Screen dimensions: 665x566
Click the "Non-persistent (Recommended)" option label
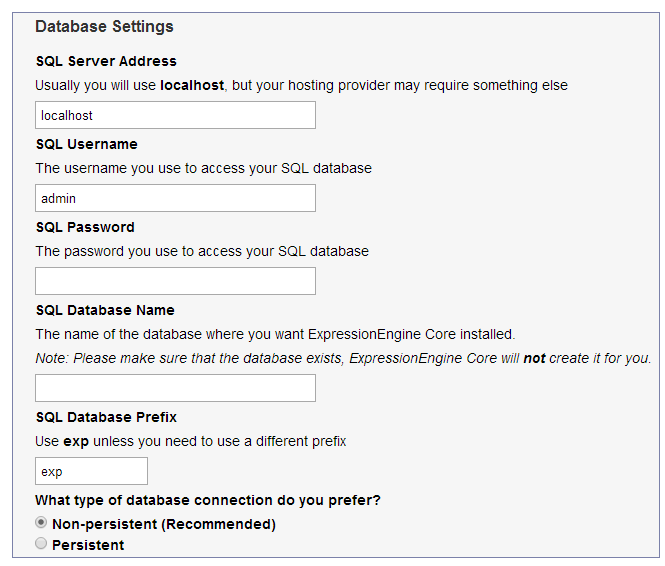coord(163,524)
